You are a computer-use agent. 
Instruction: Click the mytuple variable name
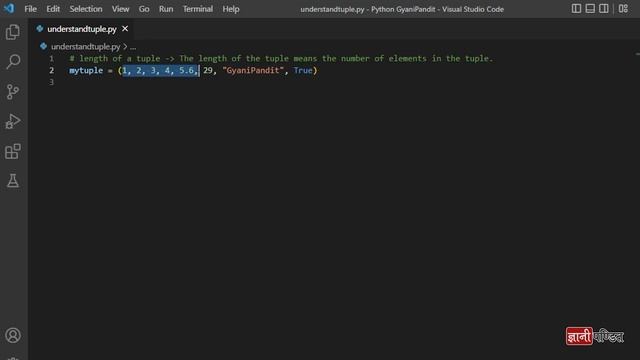coord(86,70)
